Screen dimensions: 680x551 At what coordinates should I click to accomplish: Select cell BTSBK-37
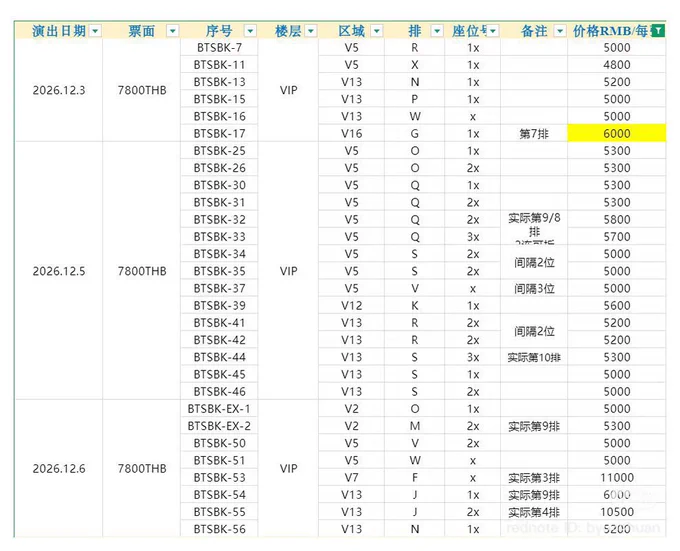219,288
